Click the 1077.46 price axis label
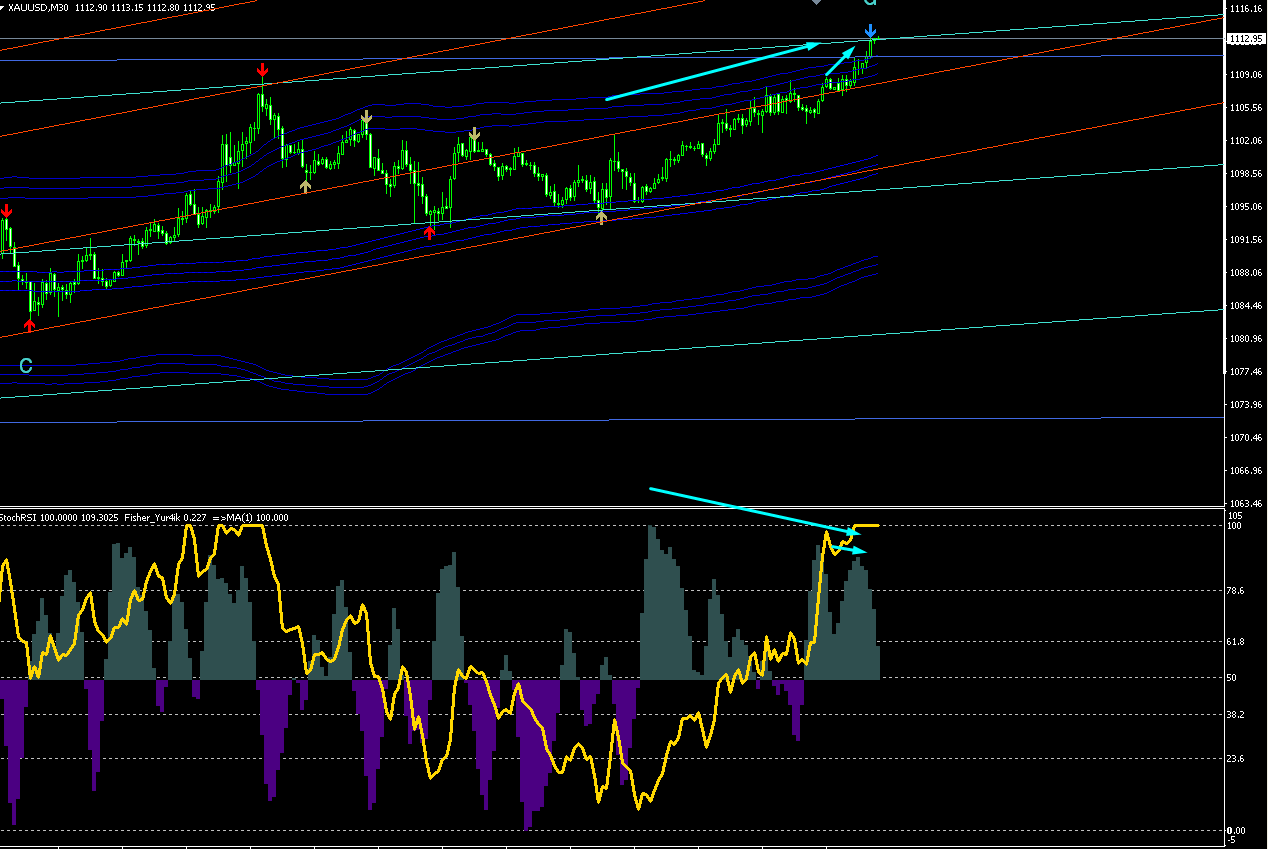The height and width of the screenshot is (849, 1268). (x=1245, y=372)
